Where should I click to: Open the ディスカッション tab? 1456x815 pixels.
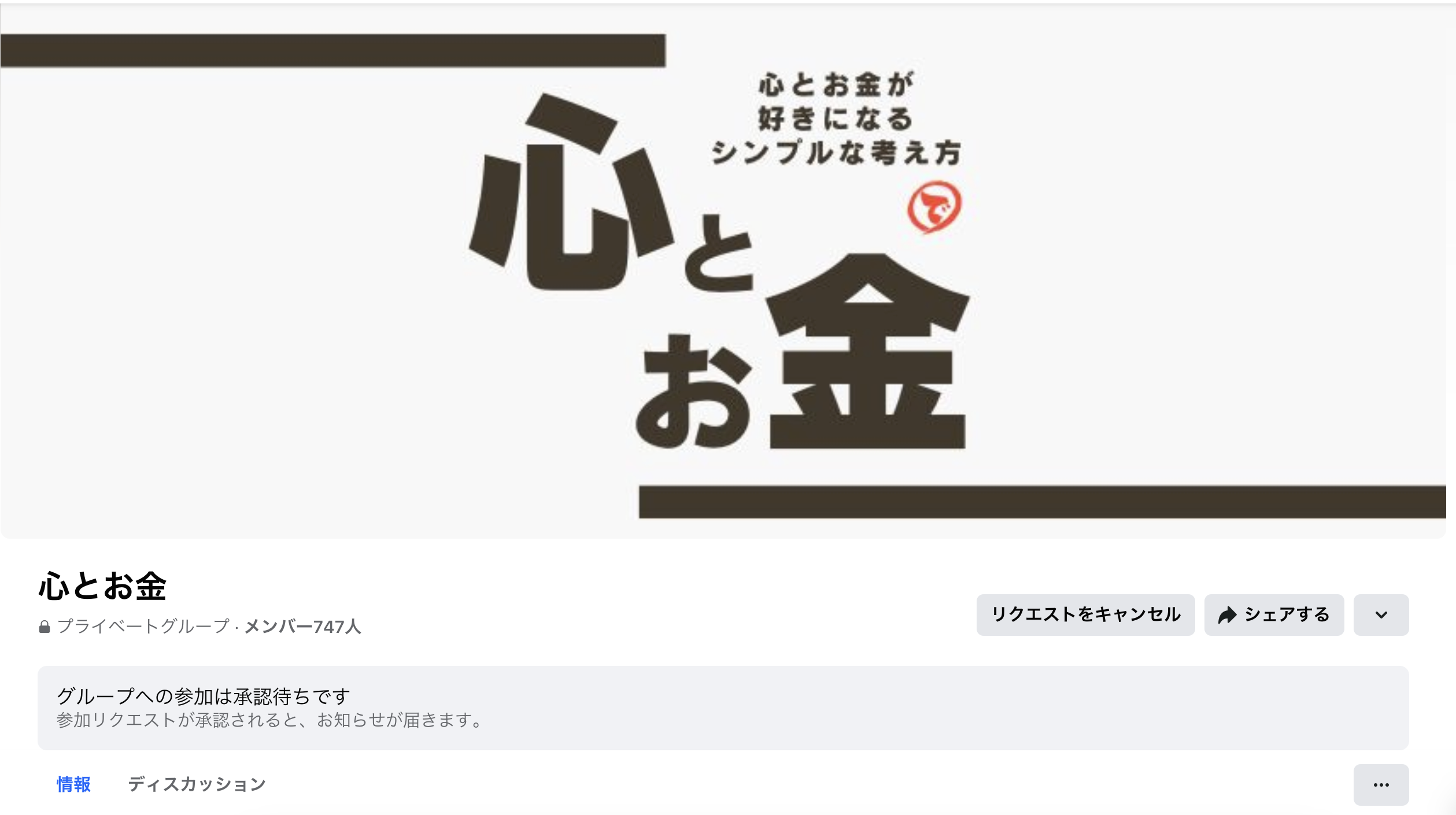pos(197,784)
